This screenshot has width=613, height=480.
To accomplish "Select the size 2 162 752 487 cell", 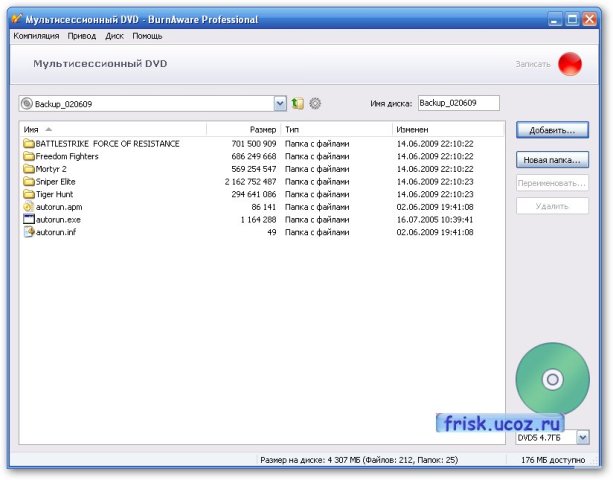I will coord(250,182).
